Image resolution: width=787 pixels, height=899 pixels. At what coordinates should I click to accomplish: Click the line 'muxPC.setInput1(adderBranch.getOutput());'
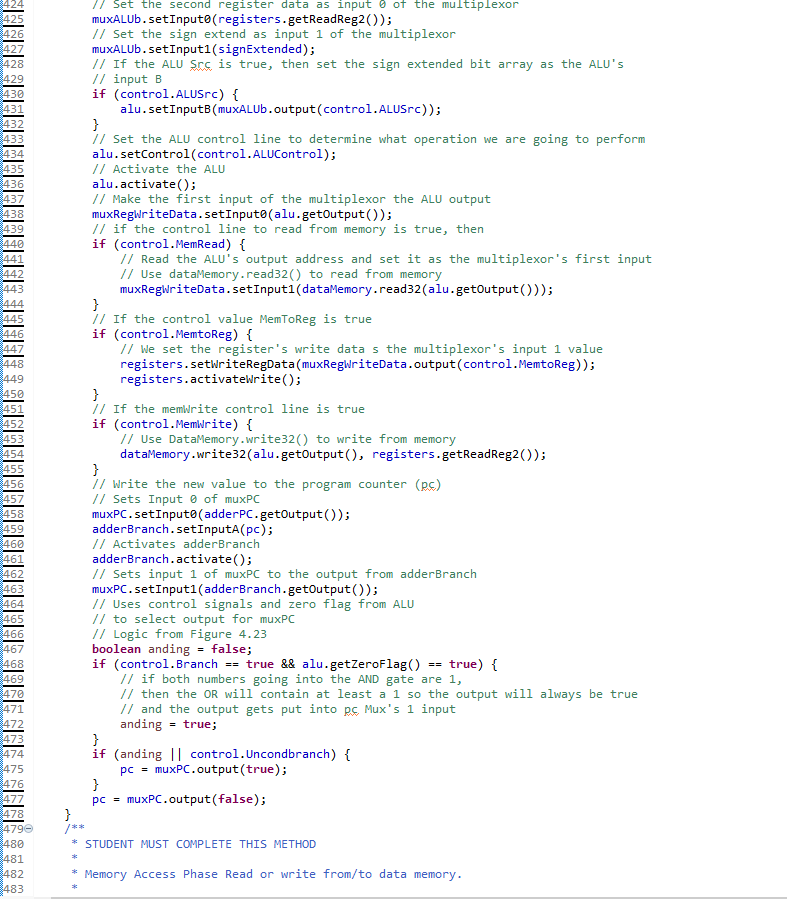(x=235, y=589)
